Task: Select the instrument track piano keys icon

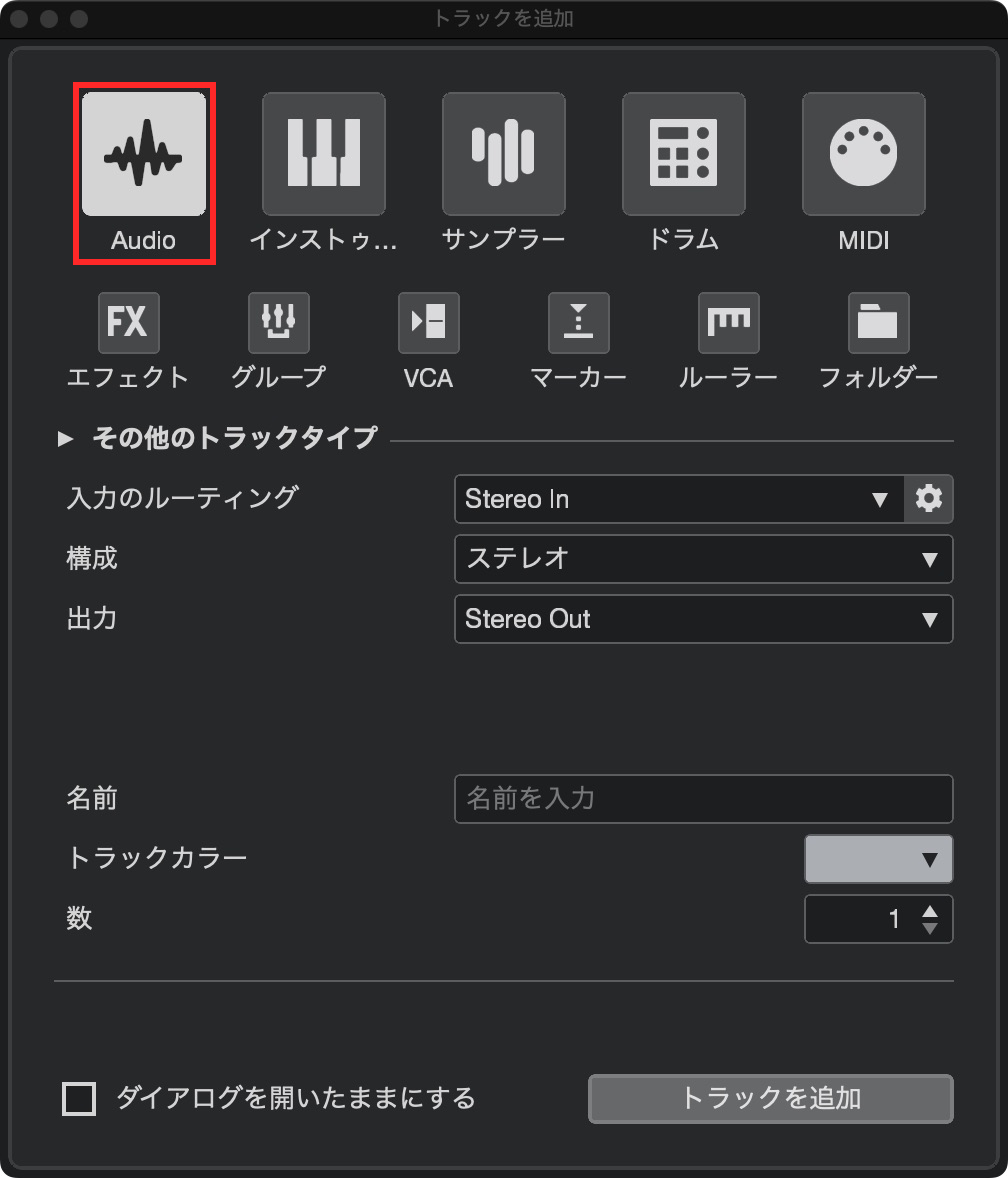Action: pos(324,154)
